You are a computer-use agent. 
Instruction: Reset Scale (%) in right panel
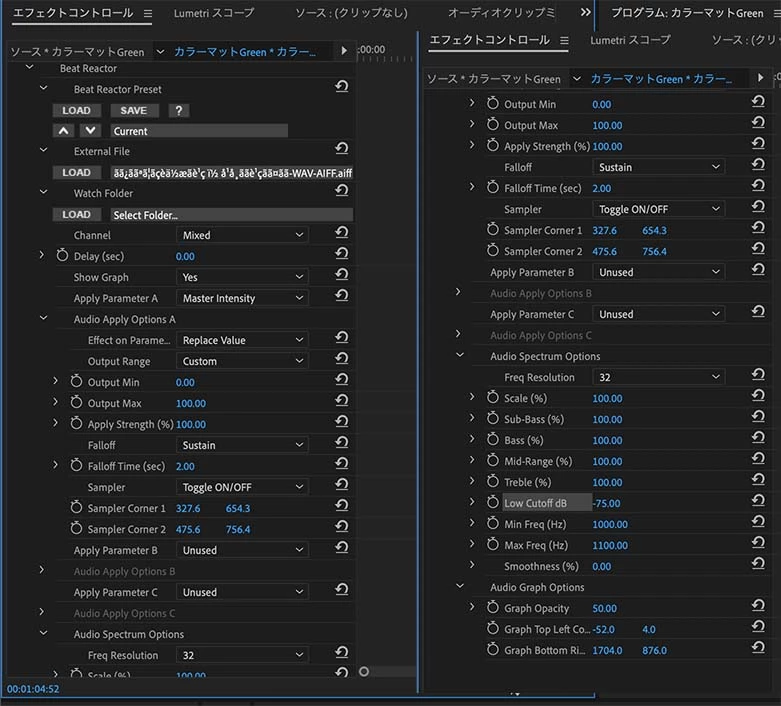click(x=758, y=395)
